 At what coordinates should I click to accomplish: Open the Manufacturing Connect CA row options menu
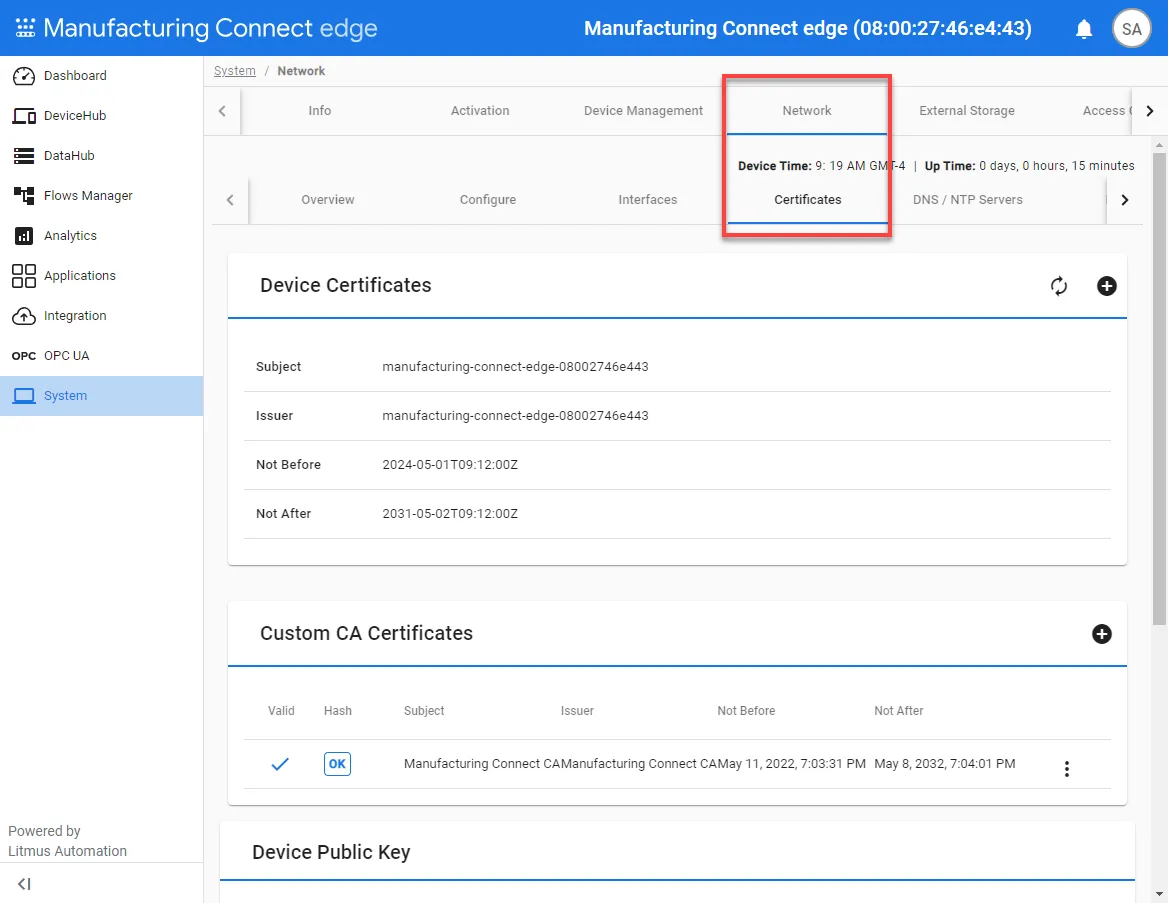[x=1067, y=769]
